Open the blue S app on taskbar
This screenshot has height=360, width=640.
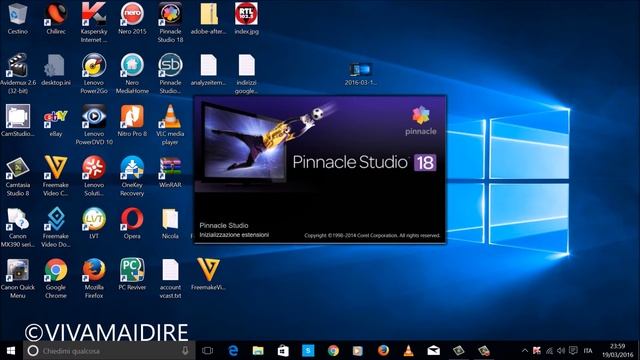click(x=308, y=351)
